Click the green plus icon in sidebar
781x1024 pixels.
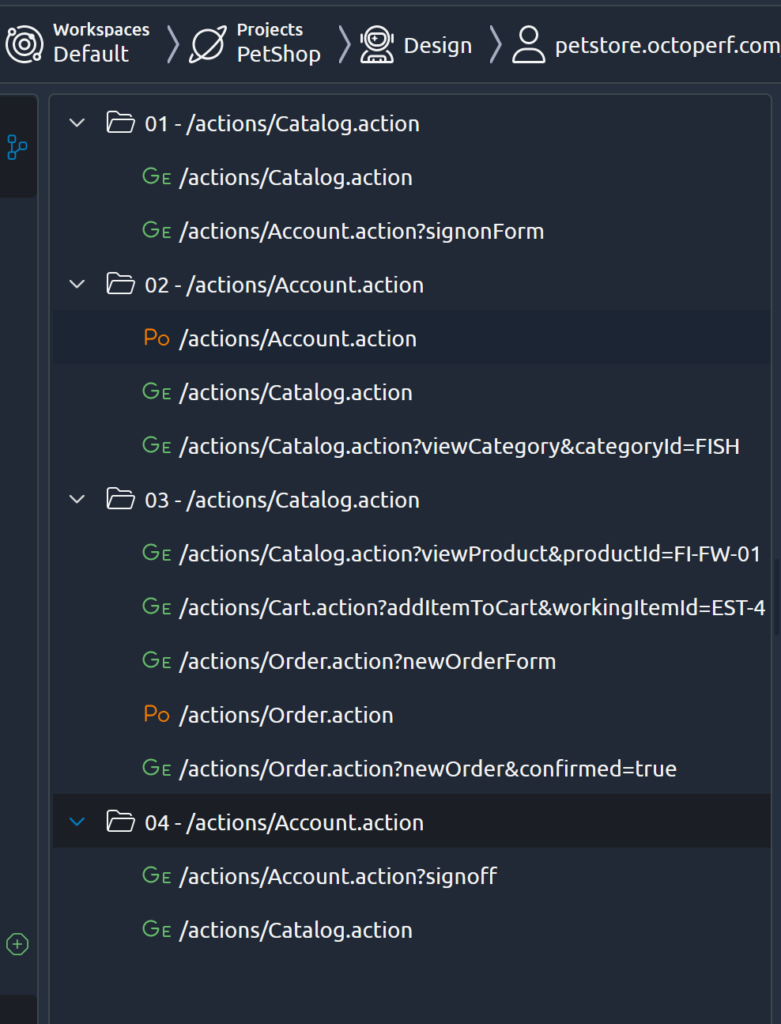(x=17, y=943)
